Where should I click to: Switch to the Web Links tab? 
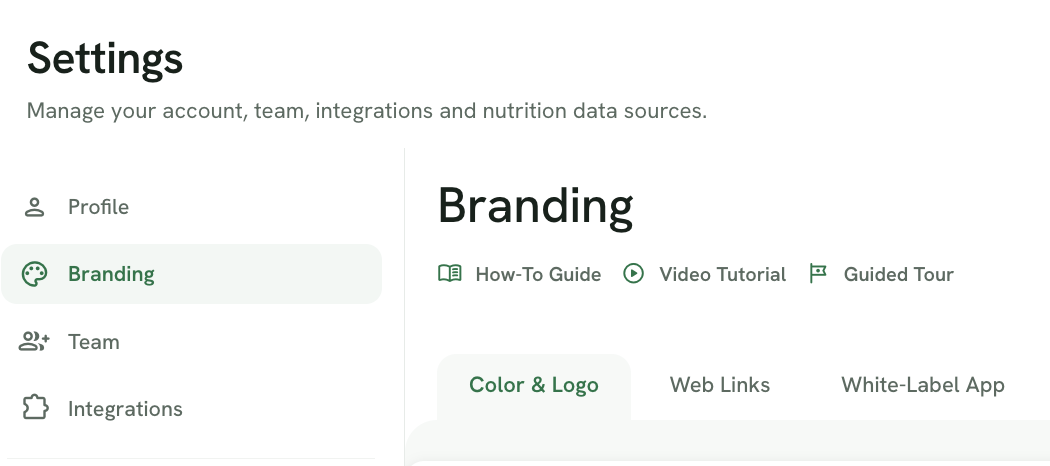(720, 386)
